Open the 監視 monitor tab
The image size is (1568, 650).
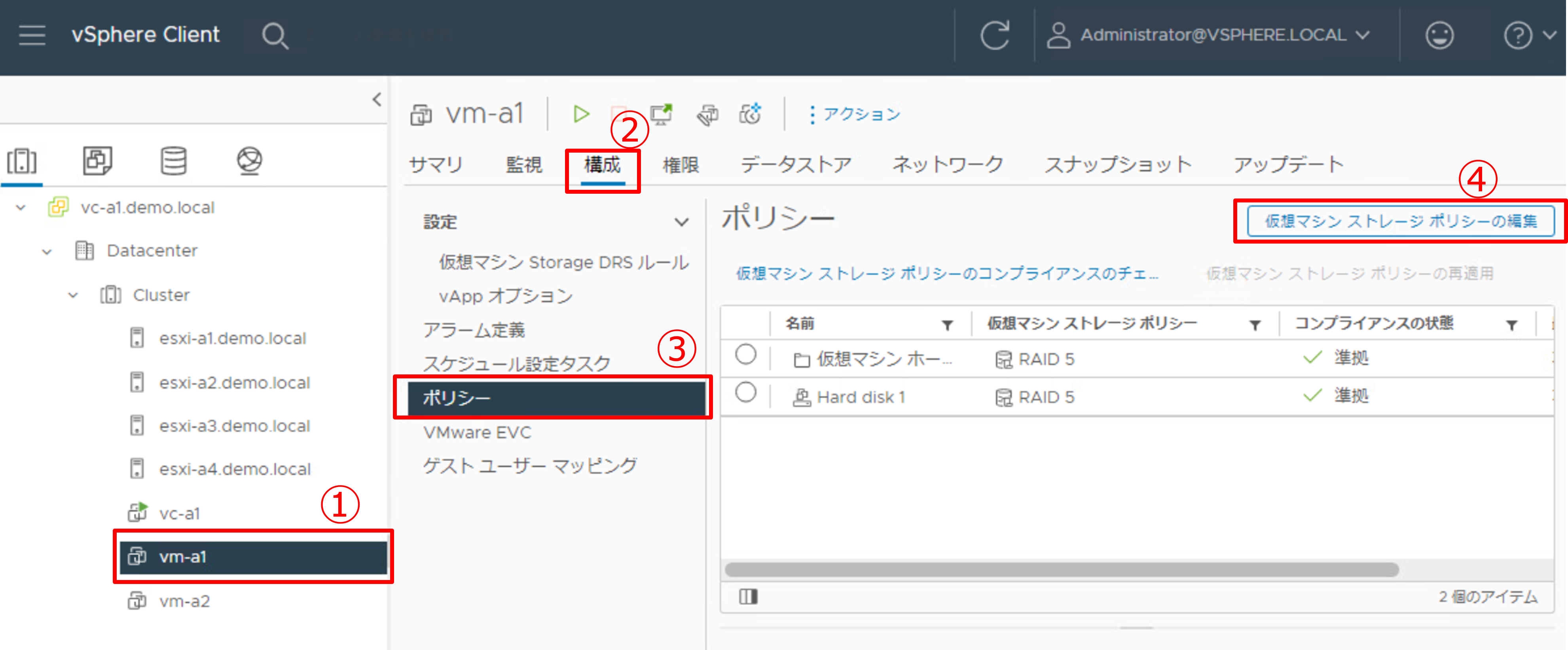(x=523, y=165)
